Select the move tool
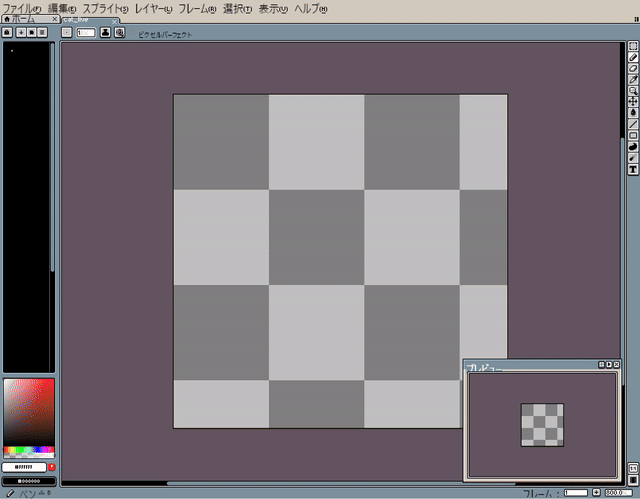Viewport: 640px width, 499px height. pyautogui.click(x=633, y=102)
